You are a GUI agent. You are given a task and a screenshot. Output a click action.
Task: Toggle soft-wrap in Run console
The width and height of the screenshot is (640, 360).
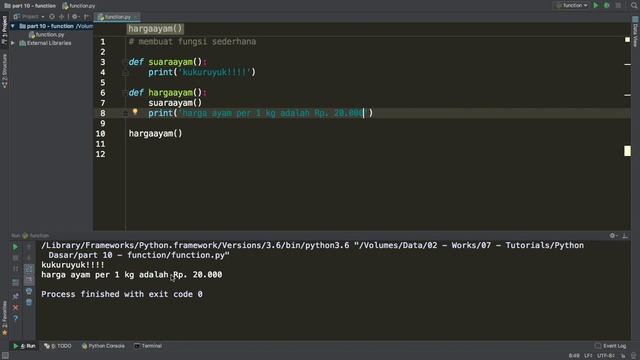(29, 269)
